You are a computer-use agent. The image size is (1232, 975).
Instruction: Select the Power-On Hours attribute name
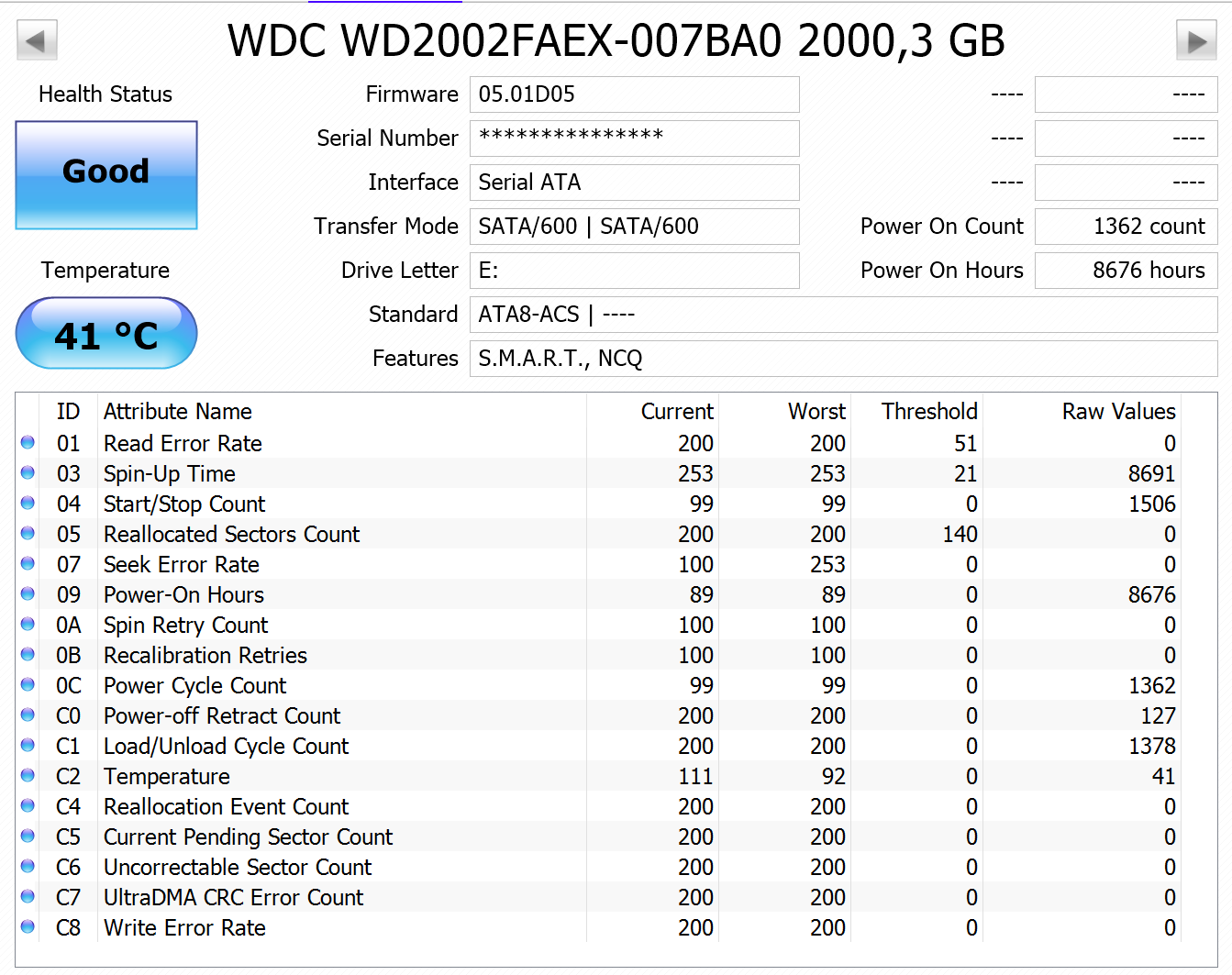[x=183, y=595]
